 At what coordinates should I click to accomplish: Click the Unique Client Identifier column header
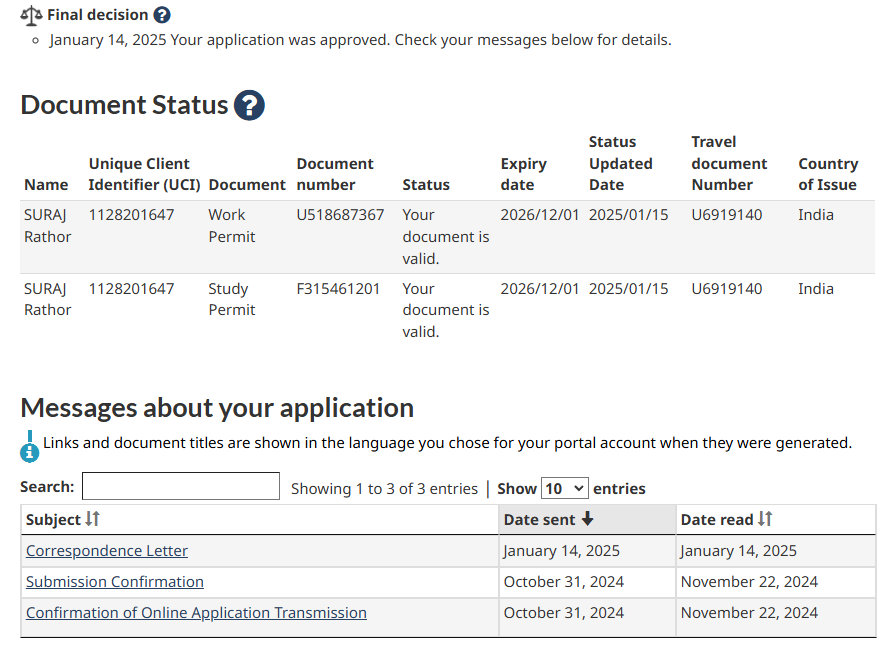[x=144, y=174]
